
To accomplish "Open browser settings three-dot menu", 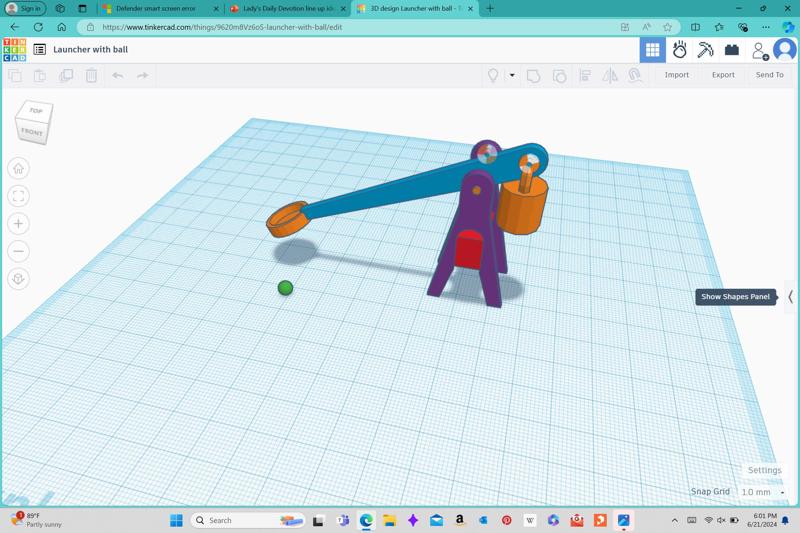I will pos(766,27).
